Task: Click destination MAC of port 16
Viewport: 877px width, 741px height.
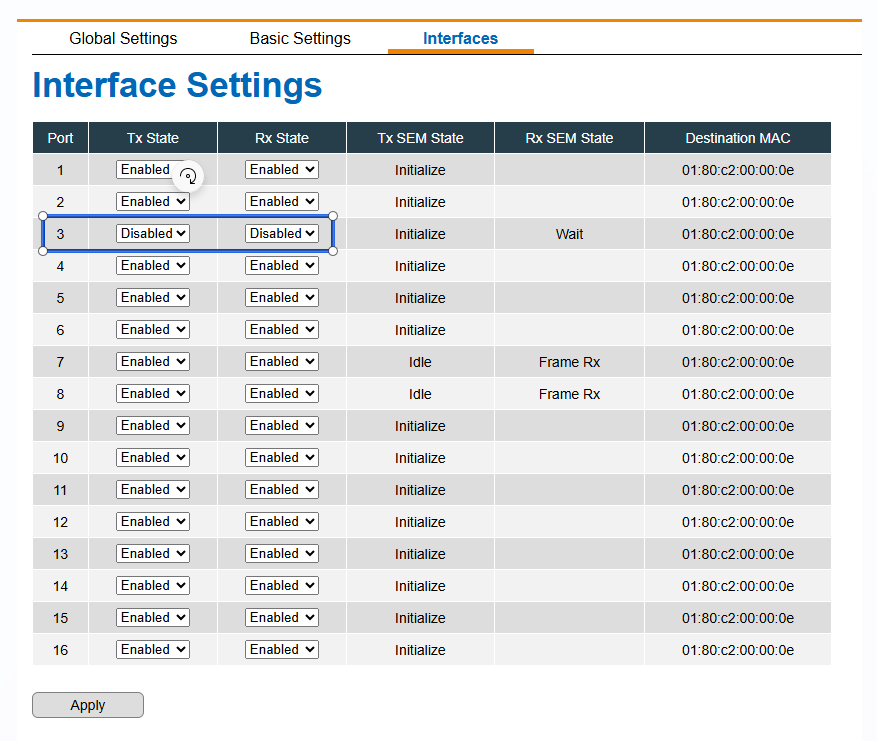Action: tap(738, 650)
